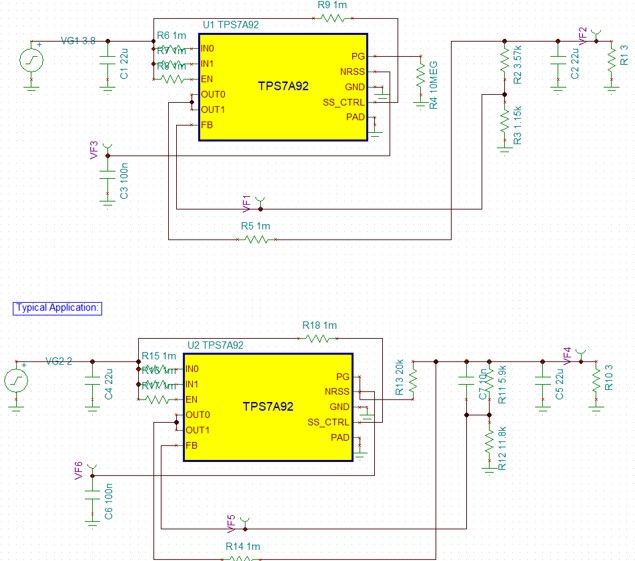Click the Typical Application text box
This screenshot has width=635, height=561.
pos(57,308)
